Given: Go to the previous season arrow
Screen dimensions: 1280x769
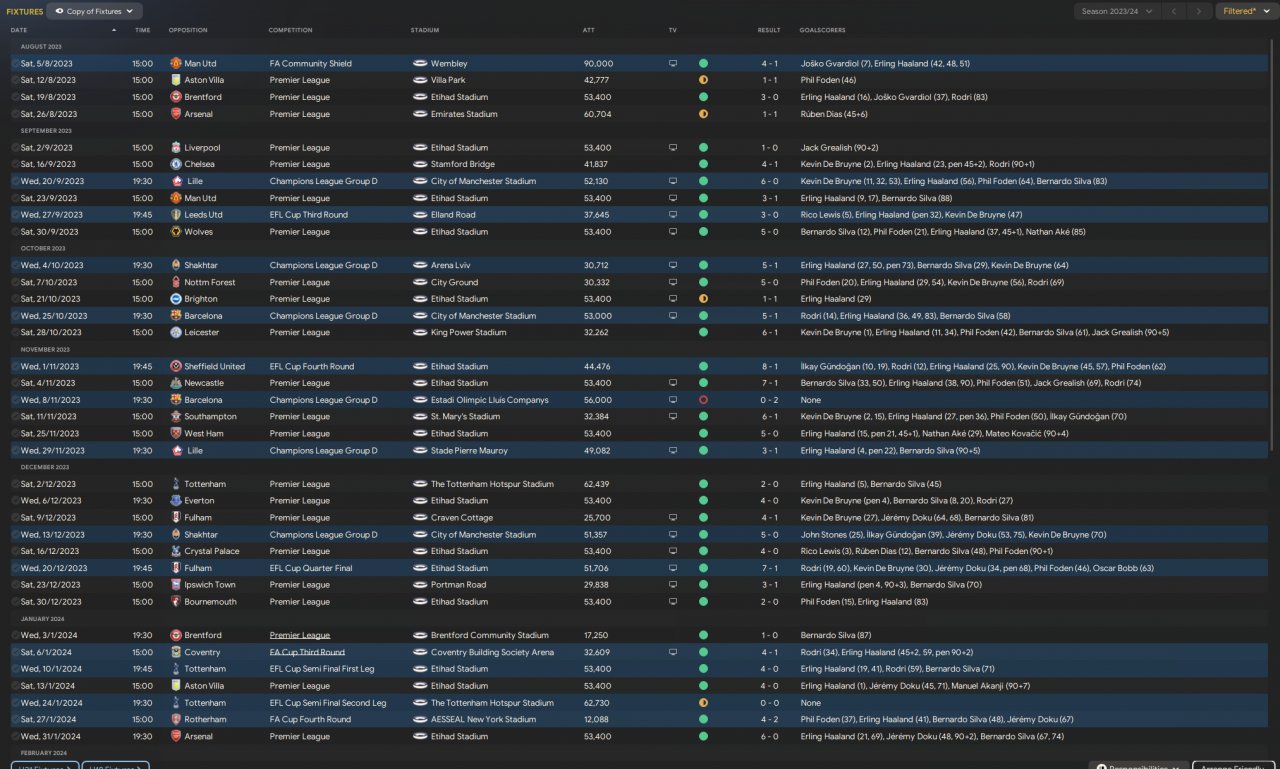Looking at the screenshot, I should tap(1173, 11).
